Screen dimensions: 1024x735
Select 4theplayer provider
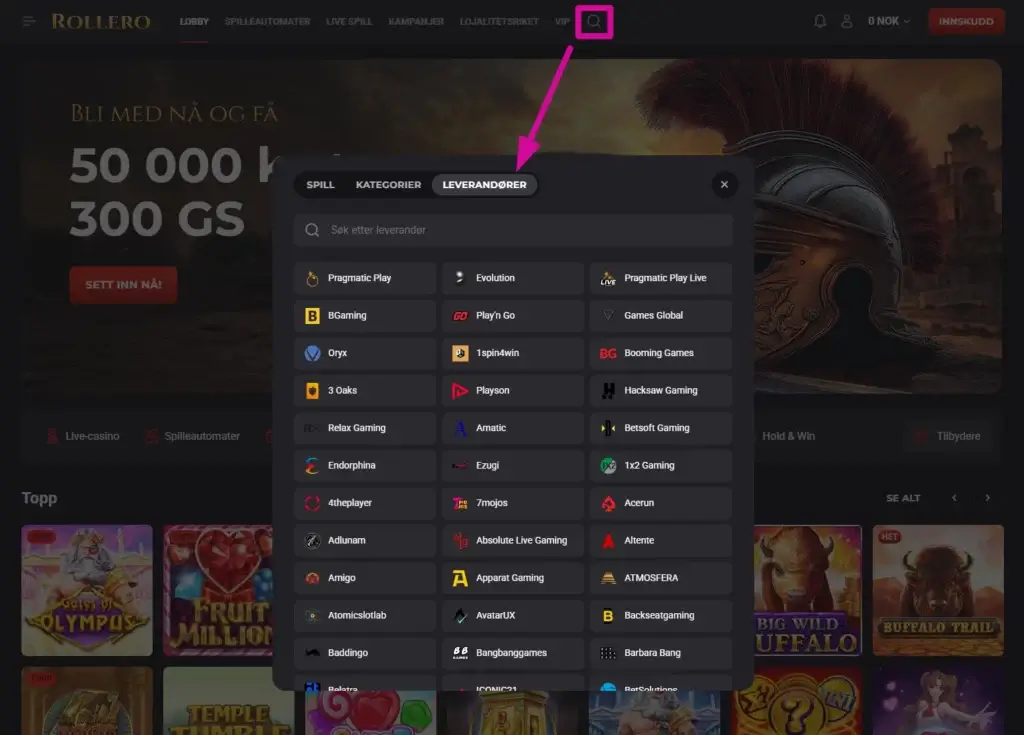tap(365, 503)
